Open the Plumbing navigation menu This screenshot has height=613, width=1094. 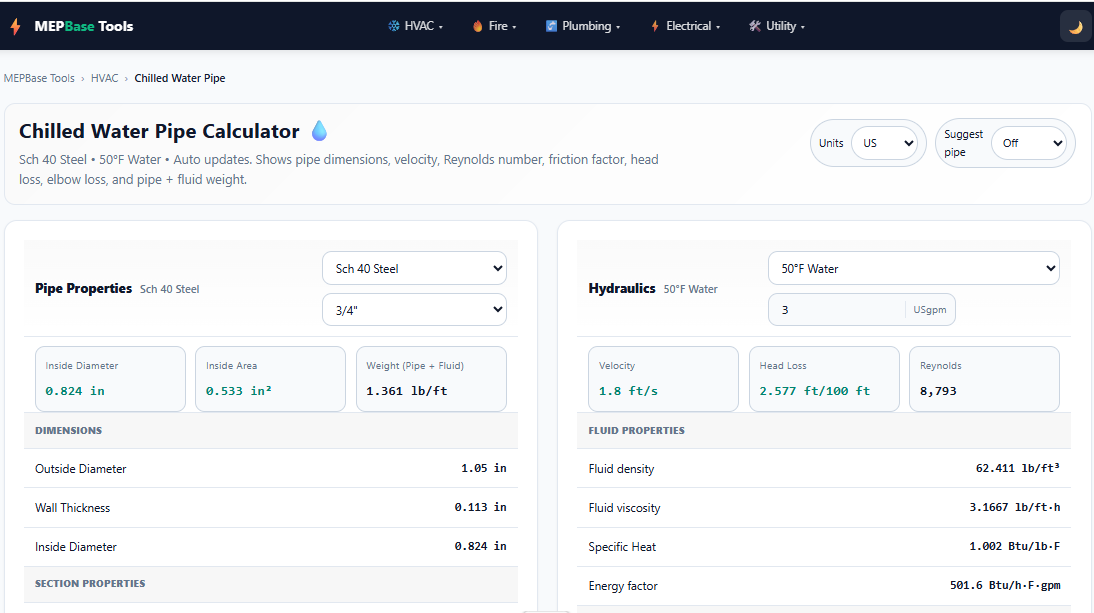point(590,26)
